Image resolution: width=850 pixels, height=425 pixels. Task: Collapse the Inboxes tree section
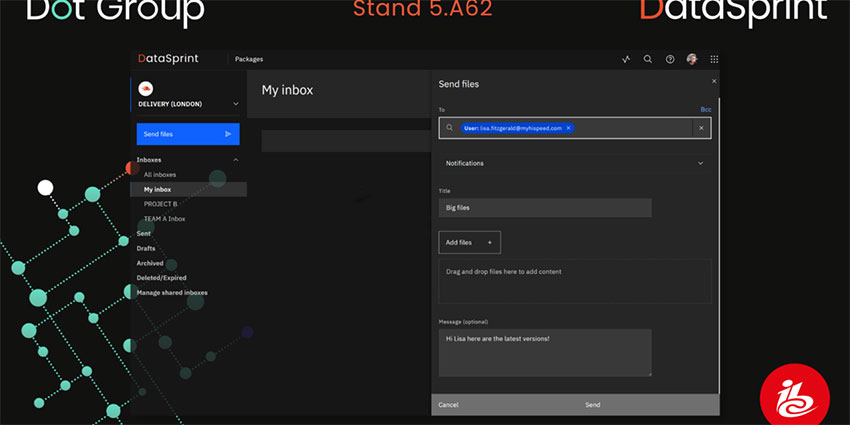(x=236, y=160)
